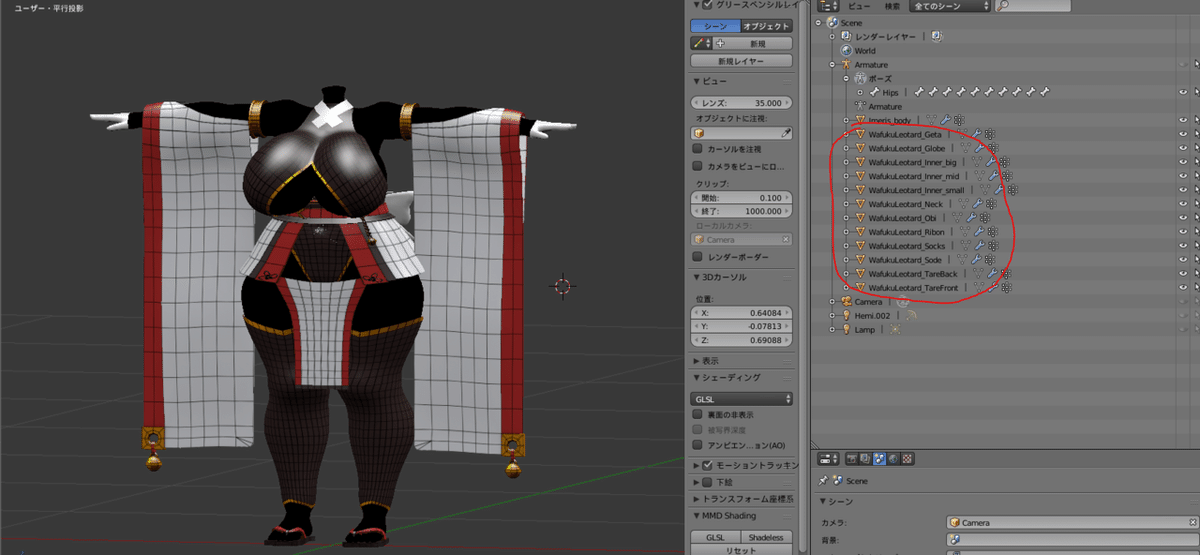
Task: Click the GLSL button under MMD Shading
Action: [x=716, y=537]
